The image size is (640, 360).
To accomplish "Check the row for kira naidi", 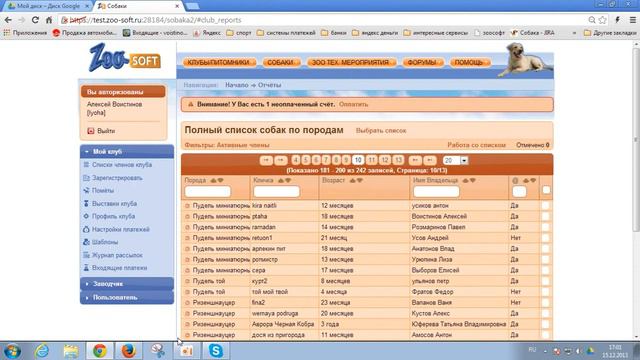I will [546, 206].
